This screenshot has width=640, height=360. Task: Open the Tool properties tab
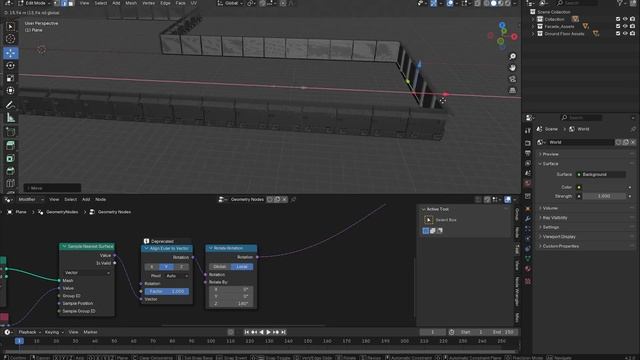tap(528, 131)
